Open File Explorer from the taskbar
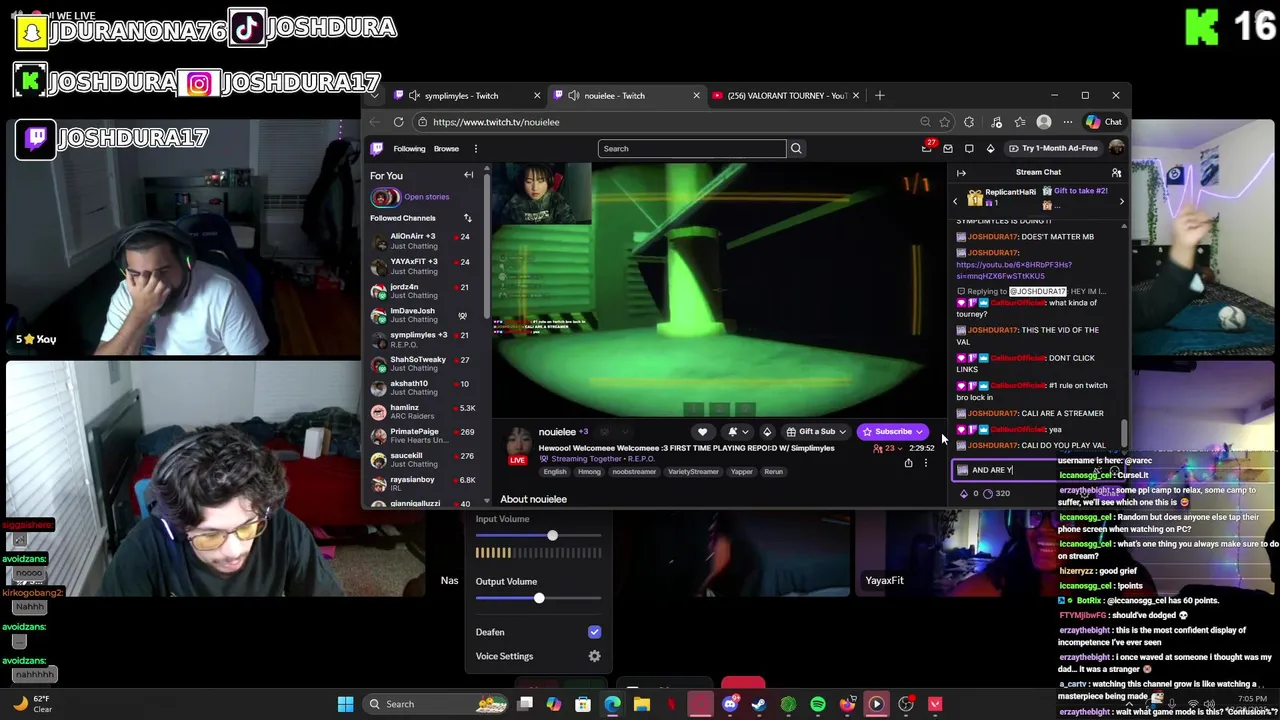Screen dimensions: 1280x720 click(x=642, y=704)
